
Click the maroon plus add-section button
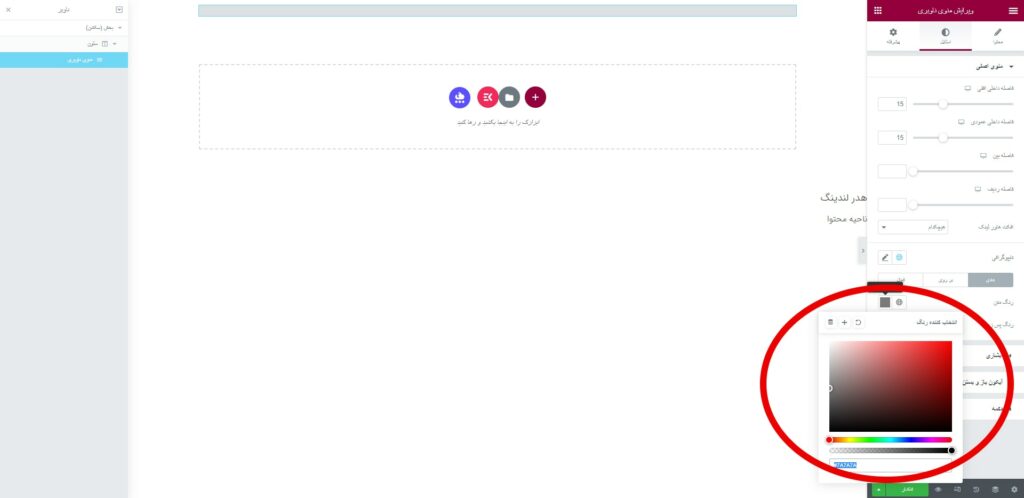tap(536, 97)
